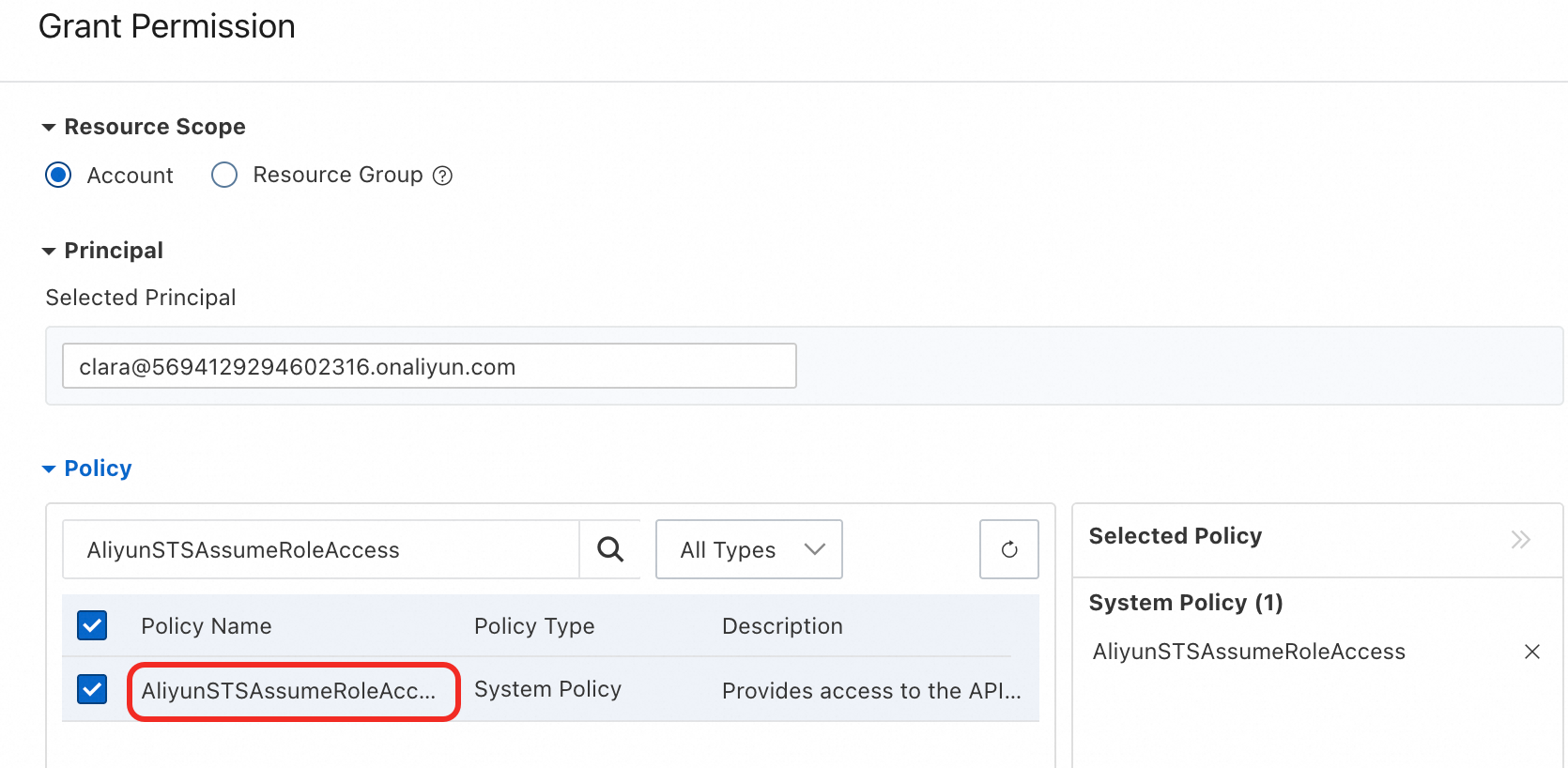Click the AliyunSTSAssumeRoleAcc... policy name link
Screen dimensions: 1568x768
pyautogui.click(x=288, y=691)
